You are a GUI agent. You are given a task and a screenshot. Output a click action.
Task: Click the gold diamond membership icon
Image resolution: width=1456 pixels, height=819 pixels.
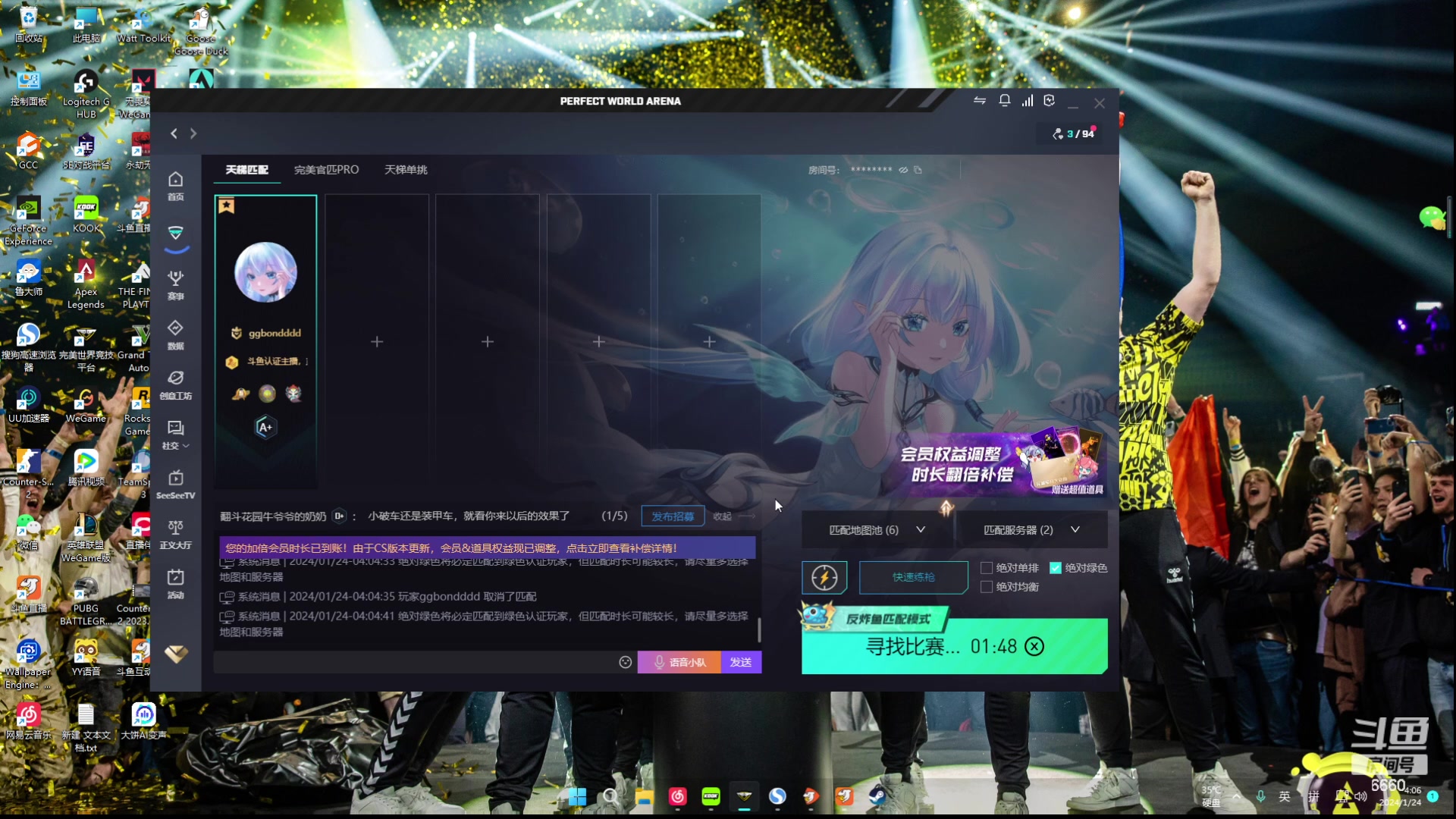176,654
